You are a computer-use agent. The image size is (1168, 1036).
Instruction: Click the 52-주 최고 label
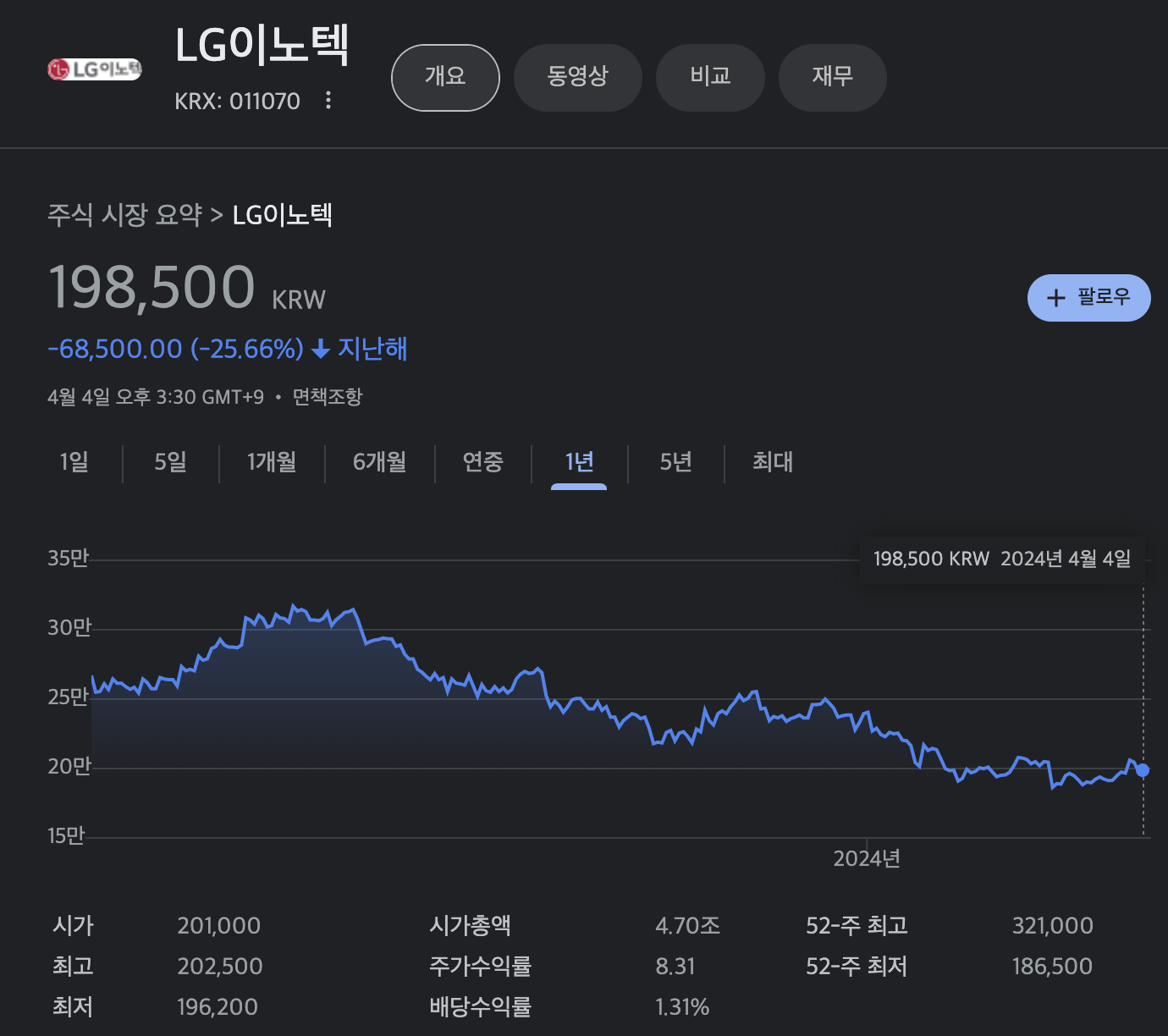pos(857,926)
